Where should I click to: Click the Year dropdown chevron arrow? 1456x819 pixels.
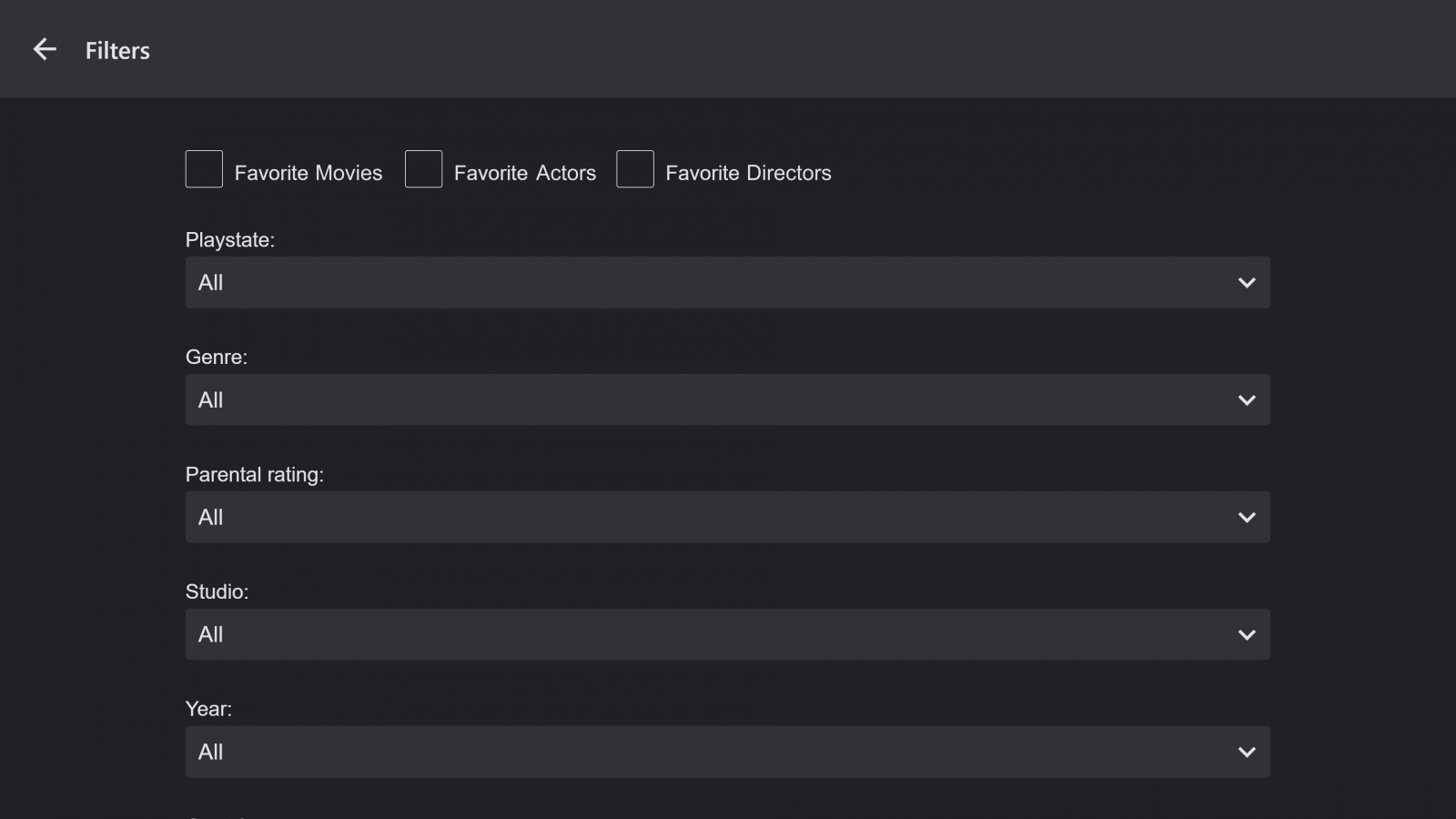coord(1247,753)
